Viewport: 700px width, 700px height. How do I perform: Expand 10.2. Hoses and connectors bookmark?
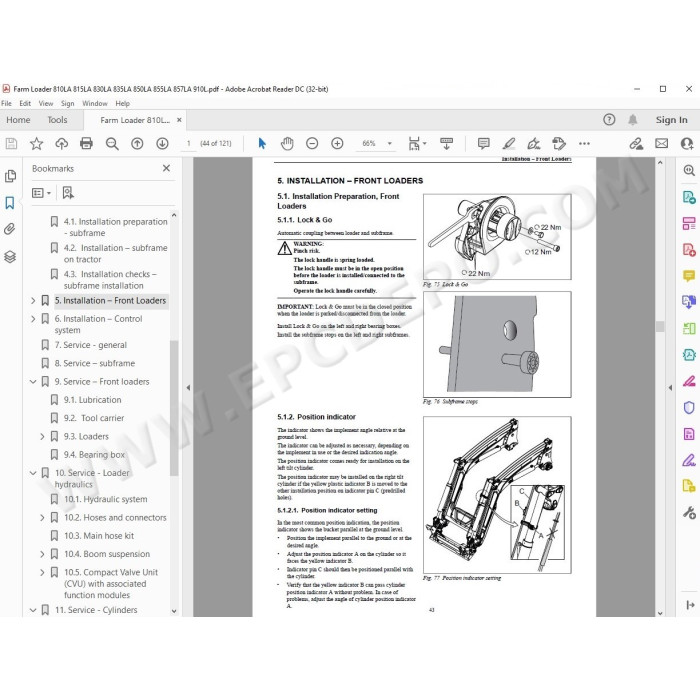coord(42,518)
